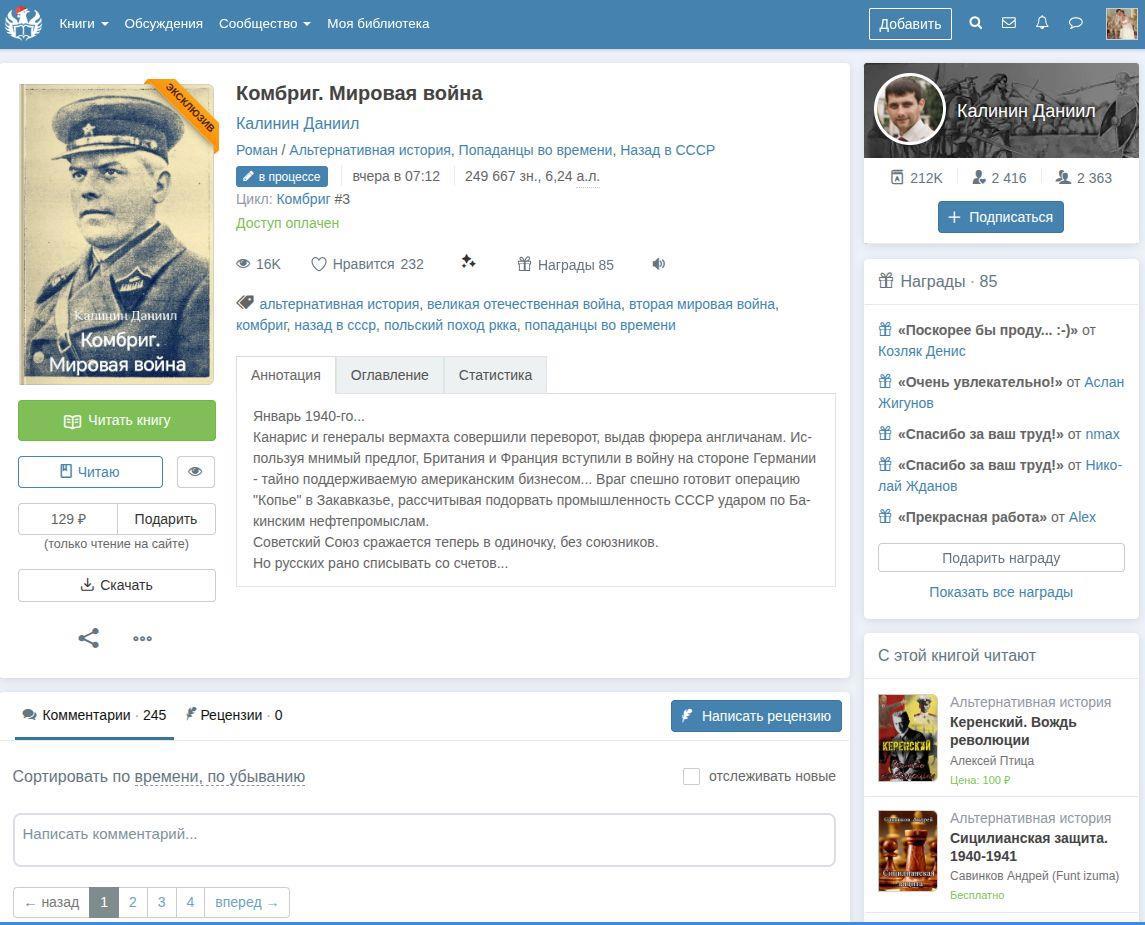Screen dimensions: 1145x925
Task: Open the Сицилианская защита. 1940-1941 title link
Action: click(x=1028, y=847)
